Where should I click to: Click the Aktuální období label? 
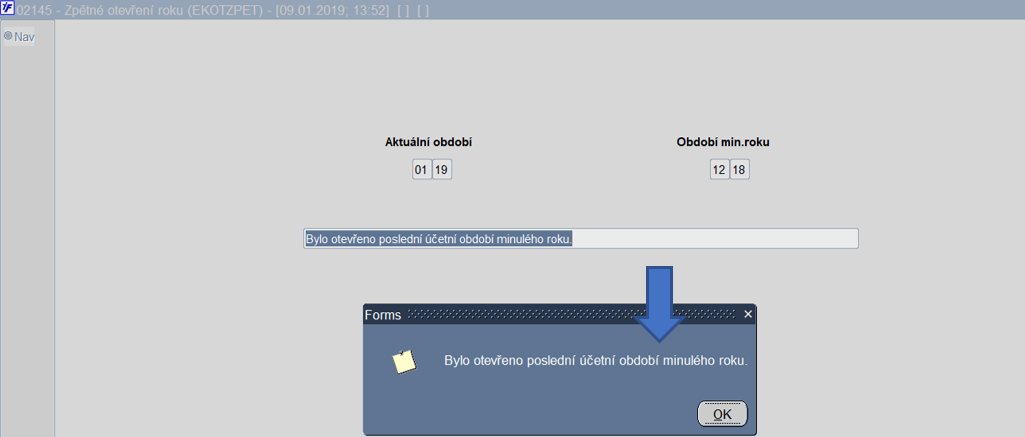(x=429, y=142)
